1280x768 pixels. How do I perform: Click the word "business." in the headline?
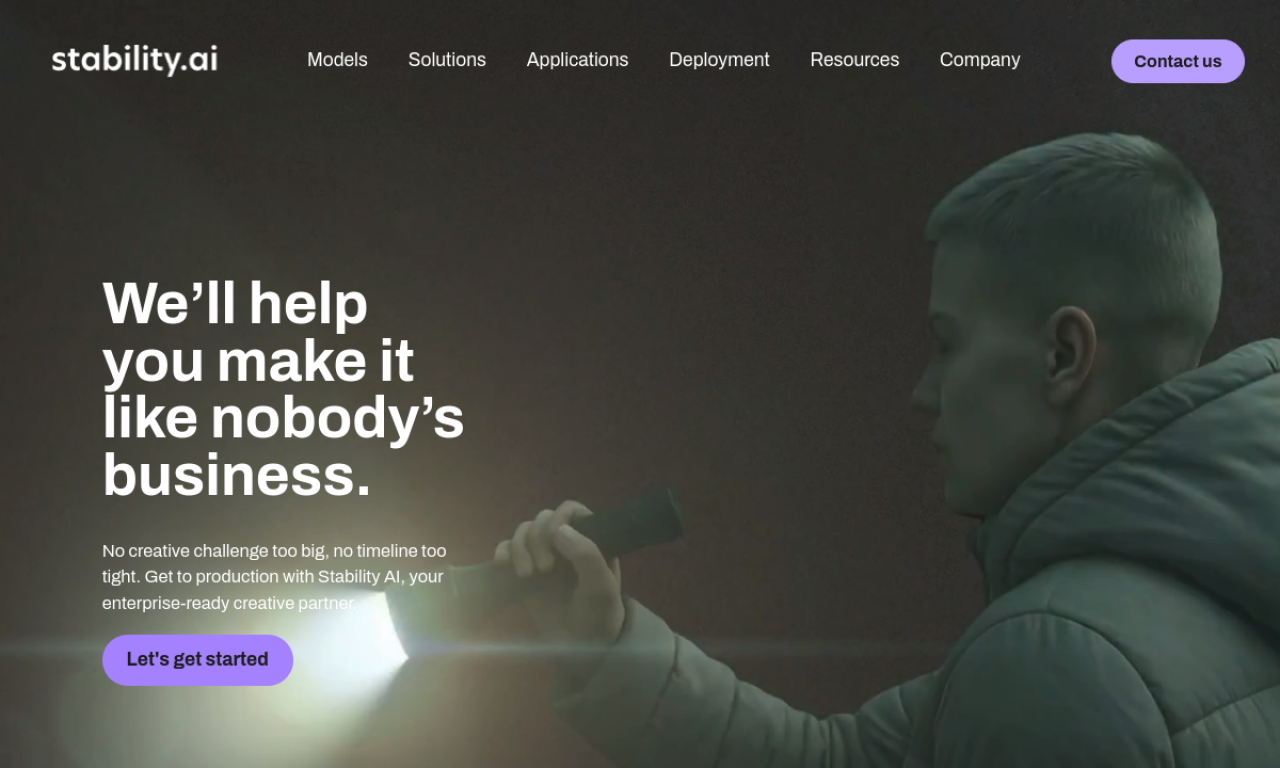click(237, 475)
